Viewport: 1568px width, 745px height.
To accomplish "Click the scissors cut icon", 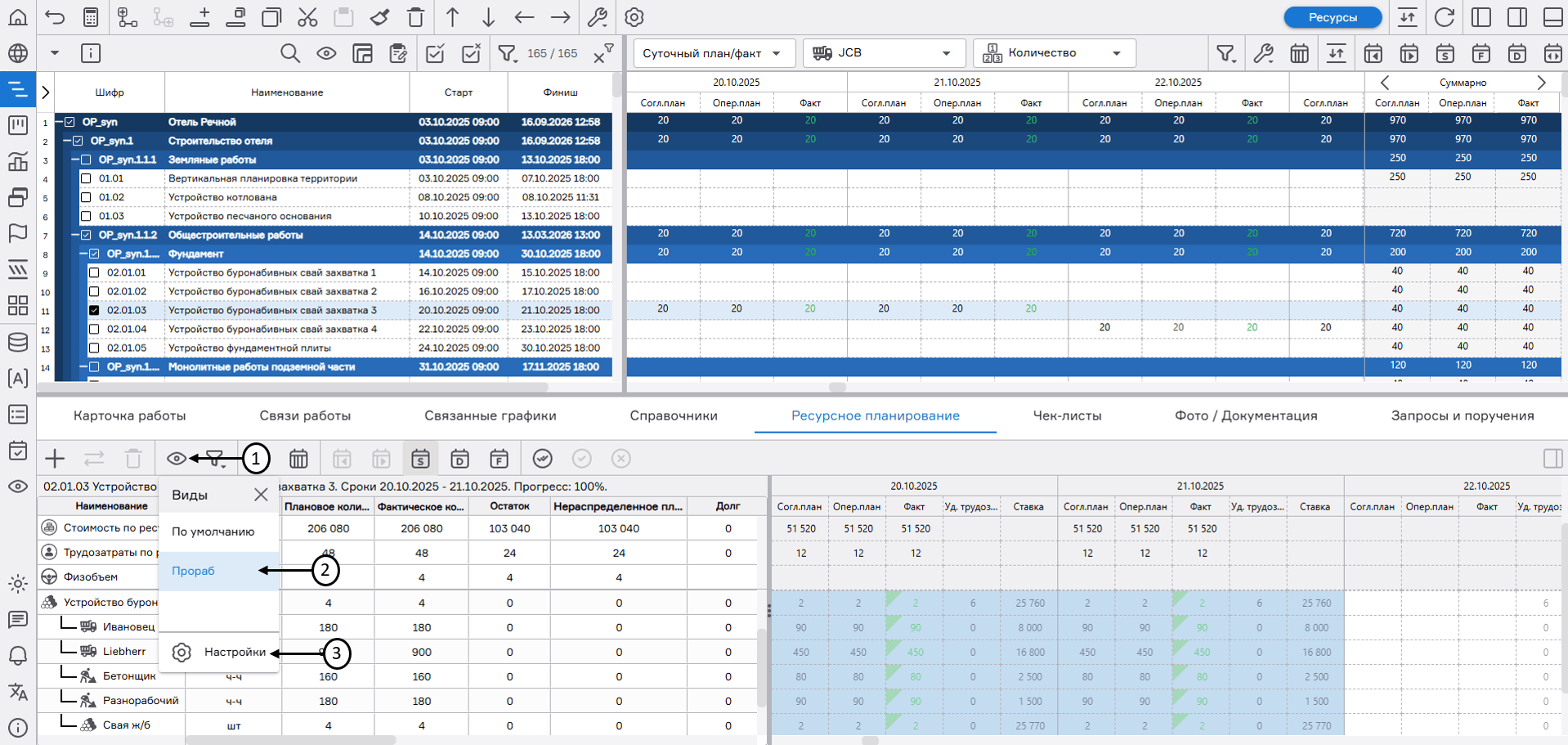I will point(307,17).
